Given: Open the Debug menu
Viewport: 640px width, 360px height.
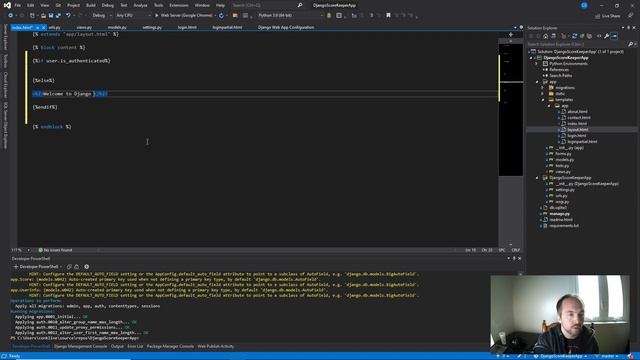Looking at the screenshot, I should 108,5.
